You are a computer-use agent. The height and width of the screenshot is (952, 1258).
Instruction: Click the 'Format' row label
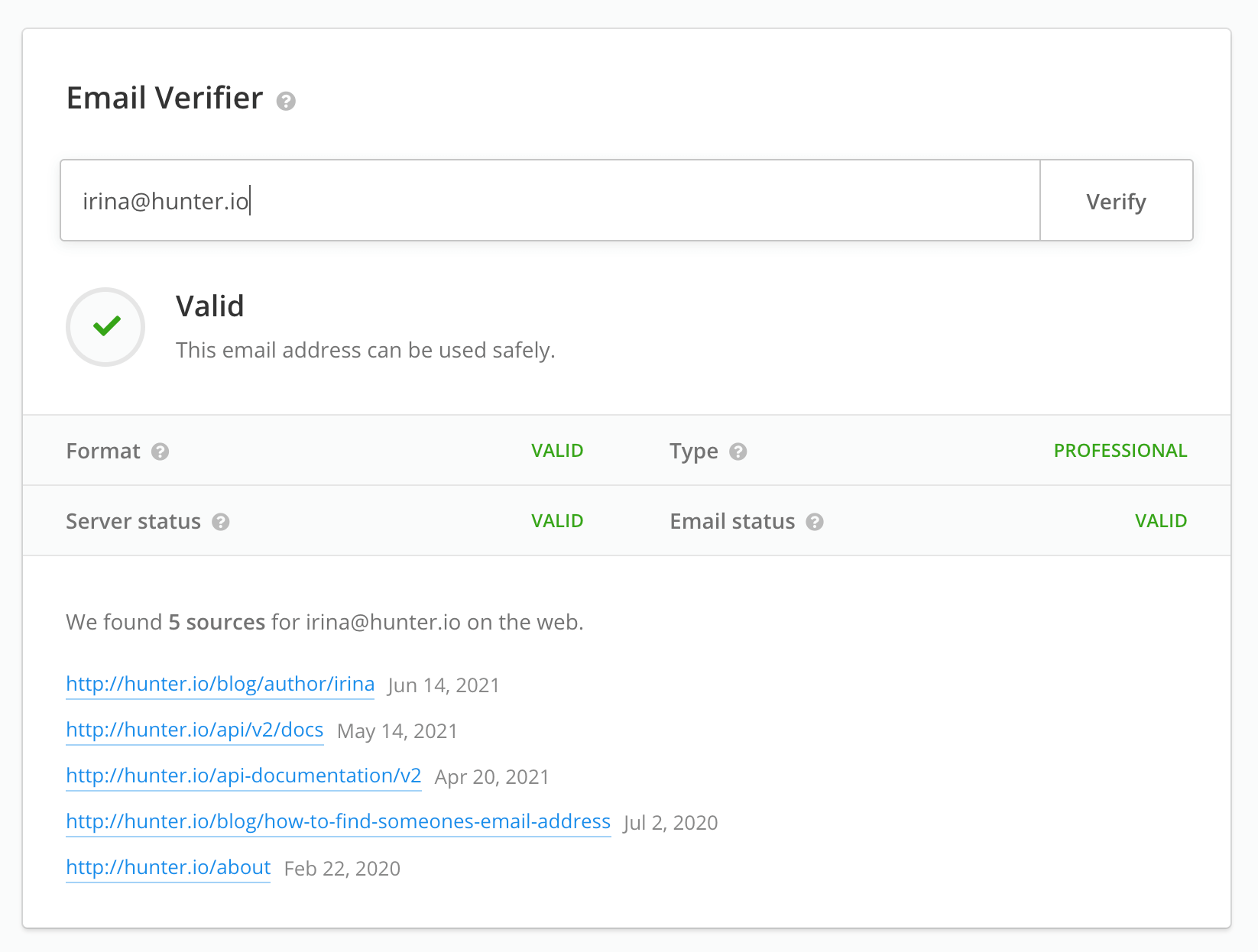pos(103,451)
